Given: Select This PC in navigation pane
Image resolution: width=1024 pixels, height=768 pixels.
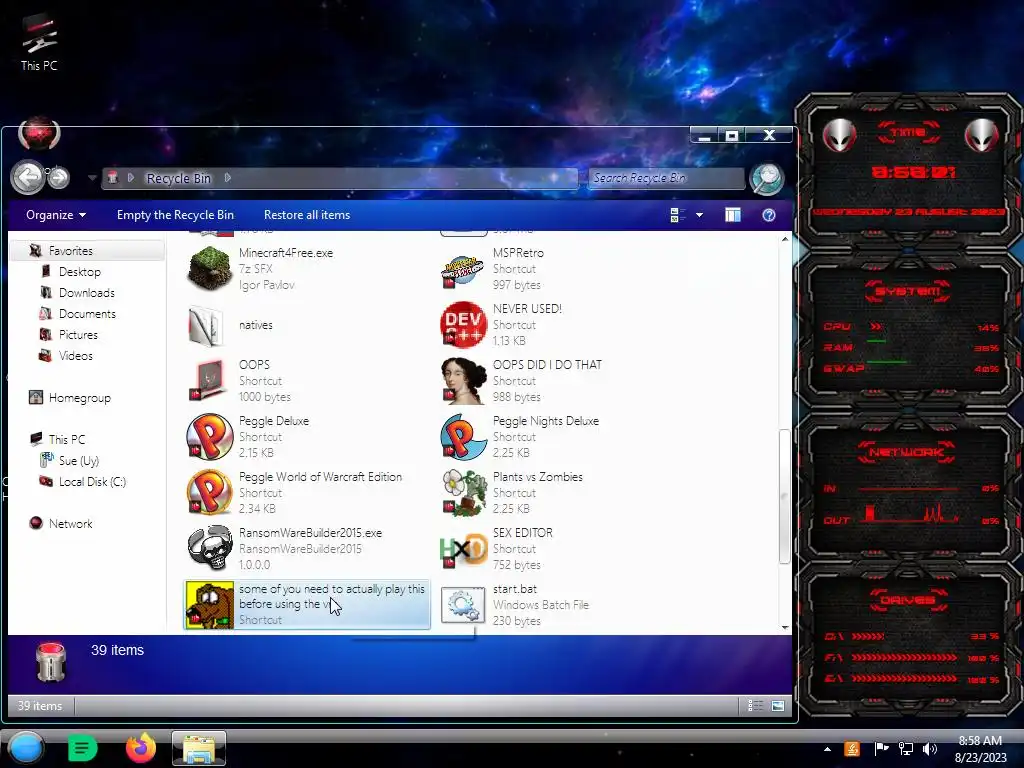Looking at the screenshot, I should pyautogui.click(x=67, y=440).
